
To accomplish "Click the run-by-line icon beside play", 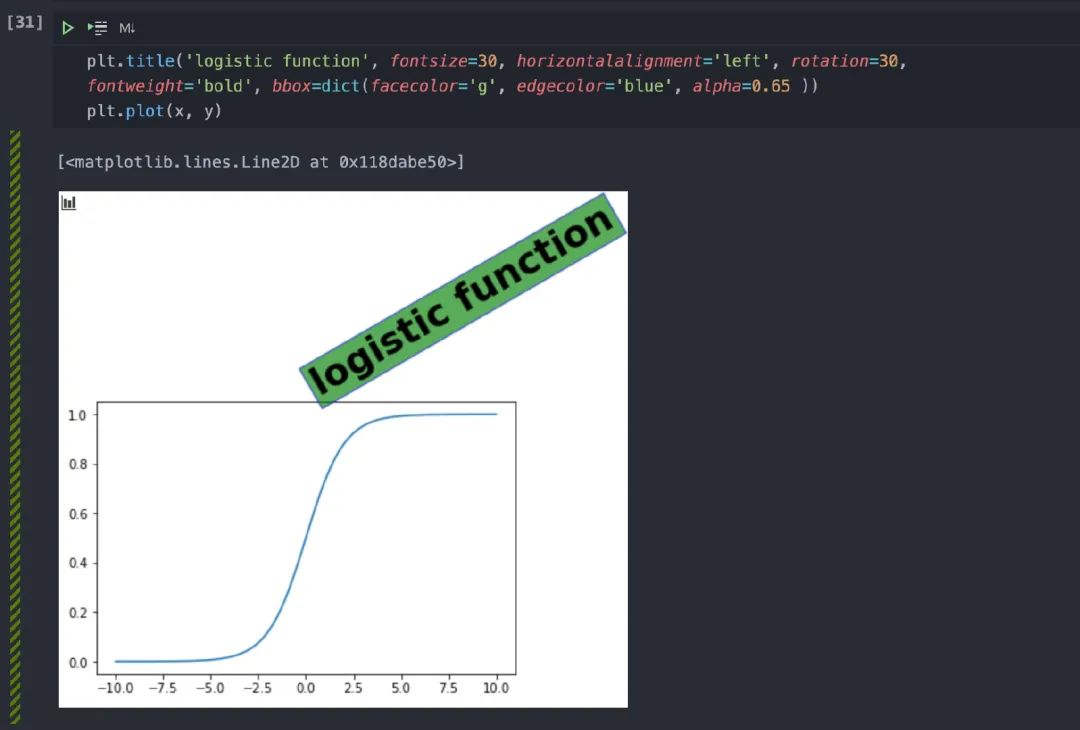I will (97, 28).
